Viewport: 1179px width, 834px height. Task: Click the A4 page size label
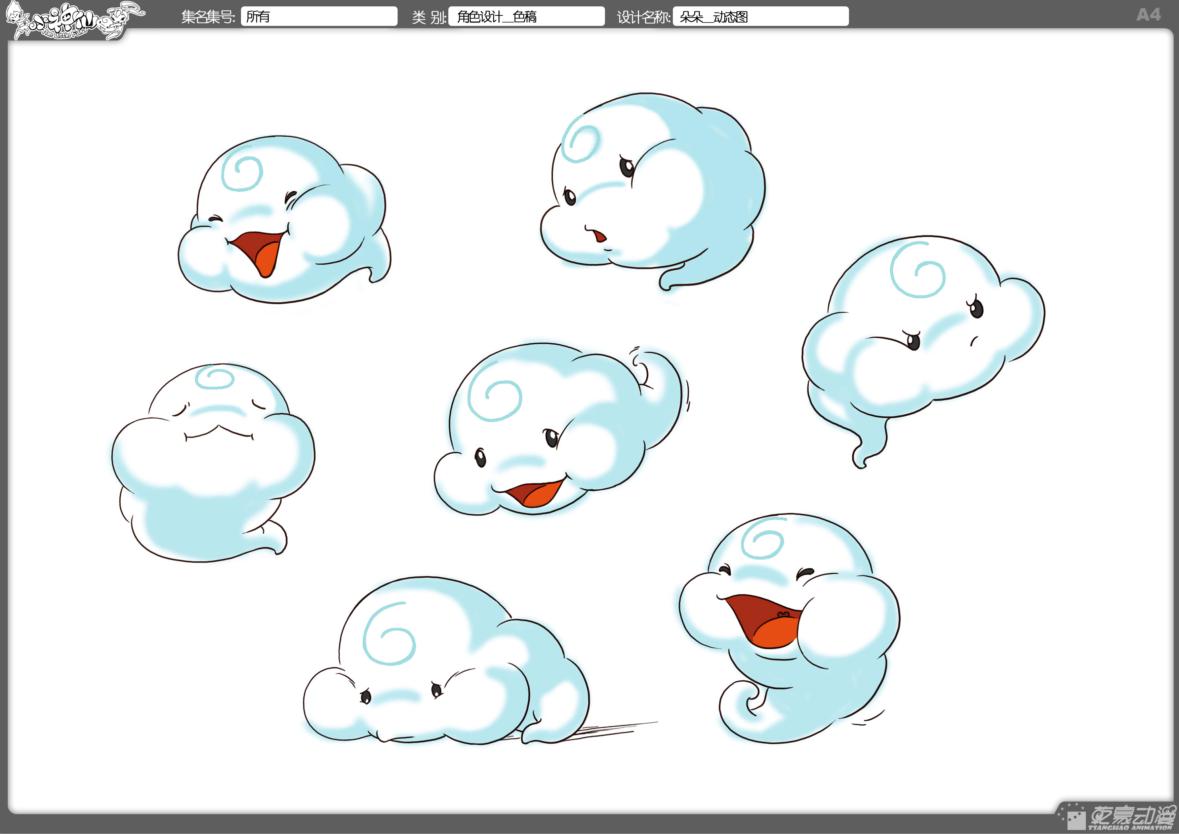click(1148, 14)
